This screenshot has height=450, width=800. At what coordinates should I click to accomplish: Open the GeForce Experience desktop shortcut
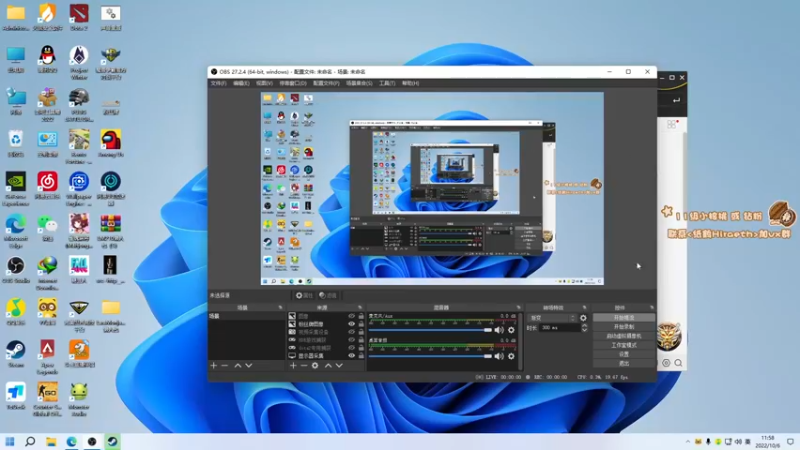[16, 189]
